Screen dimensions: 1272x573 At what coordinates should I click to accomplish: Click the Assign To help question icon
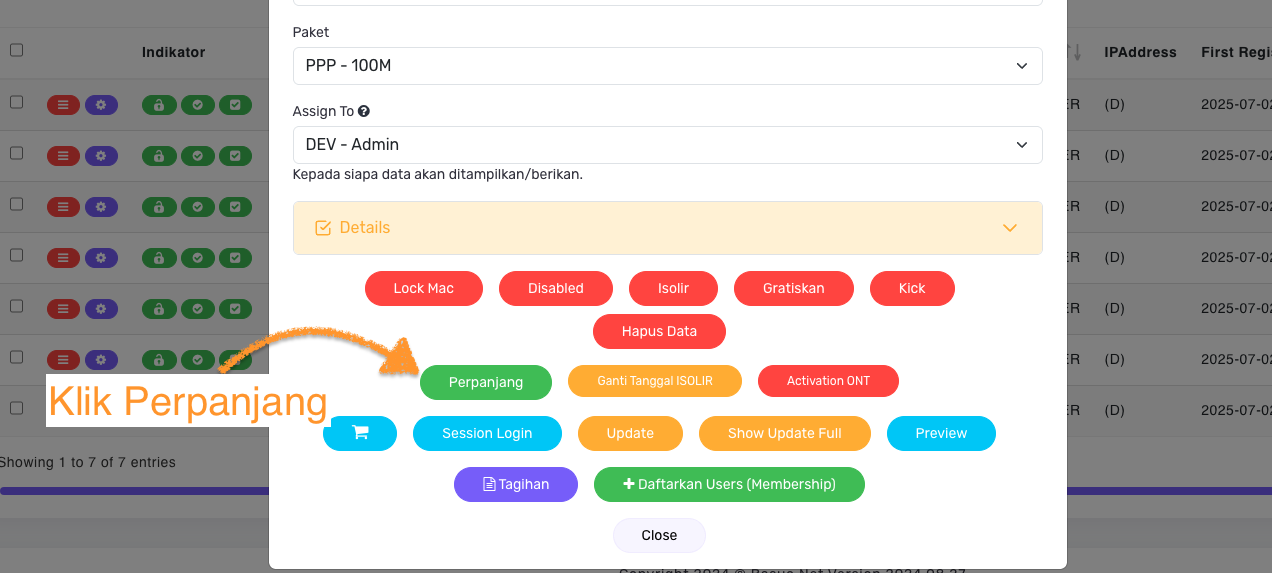point(364,112)
